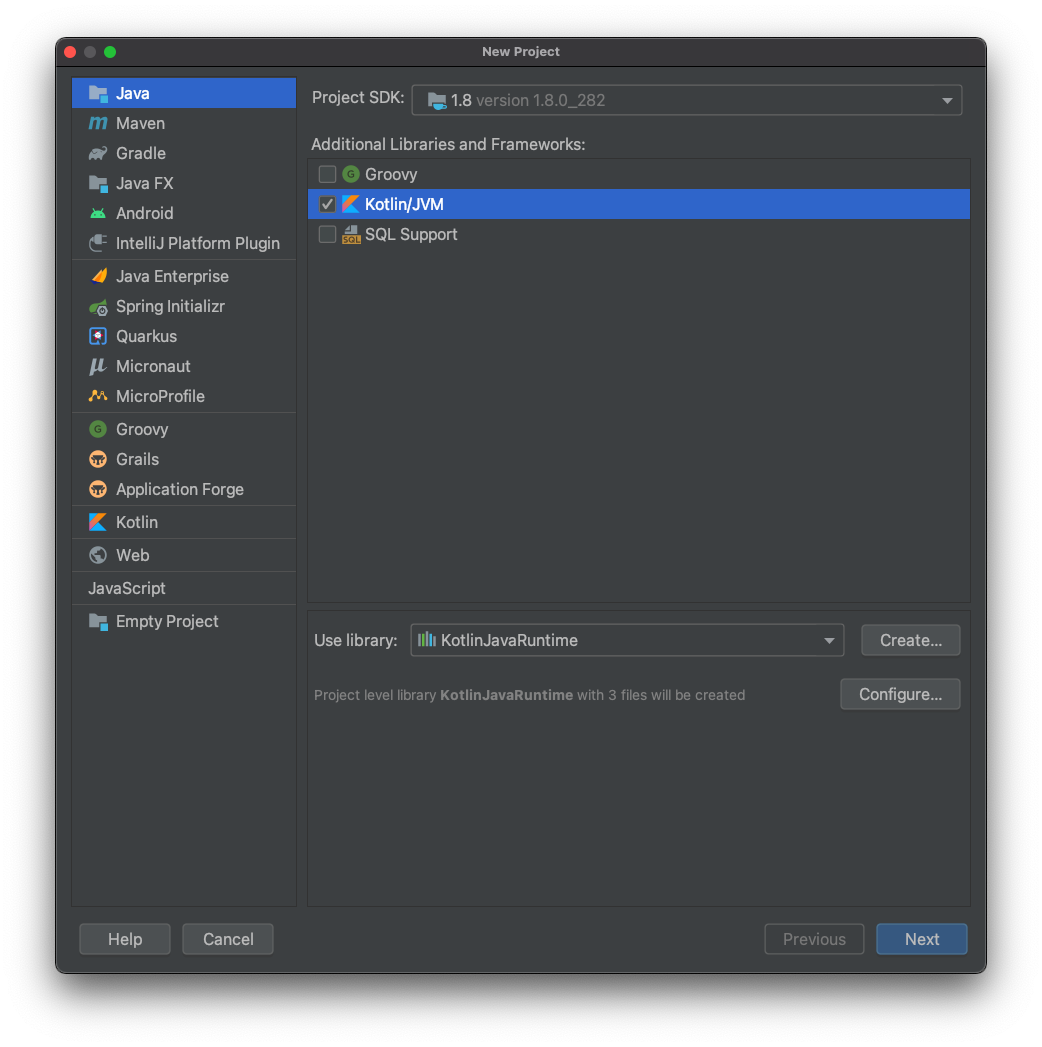Click the KotlinJavaRuntime library icon
1042x1047 pixels.
click(427, 640)
